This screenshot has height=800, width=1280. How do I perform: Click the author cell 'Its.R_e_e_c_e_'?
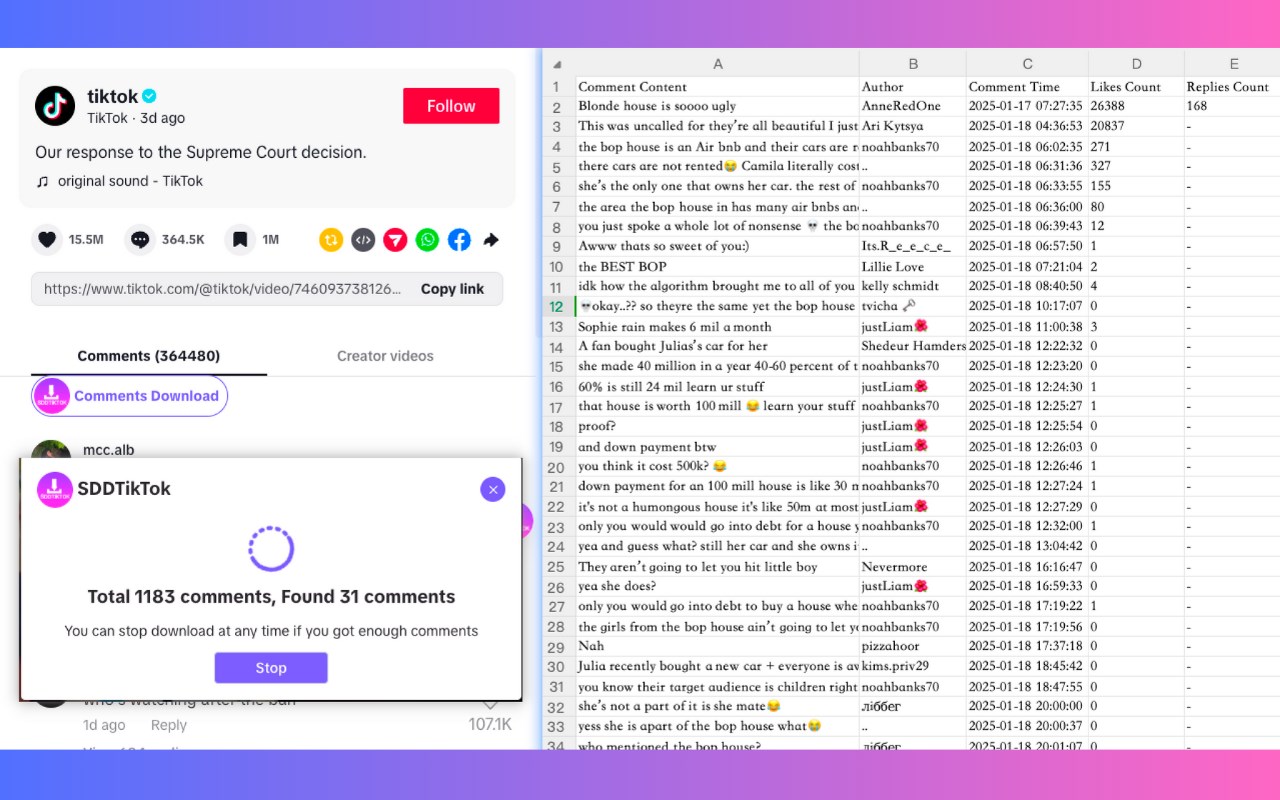[913, 246]
